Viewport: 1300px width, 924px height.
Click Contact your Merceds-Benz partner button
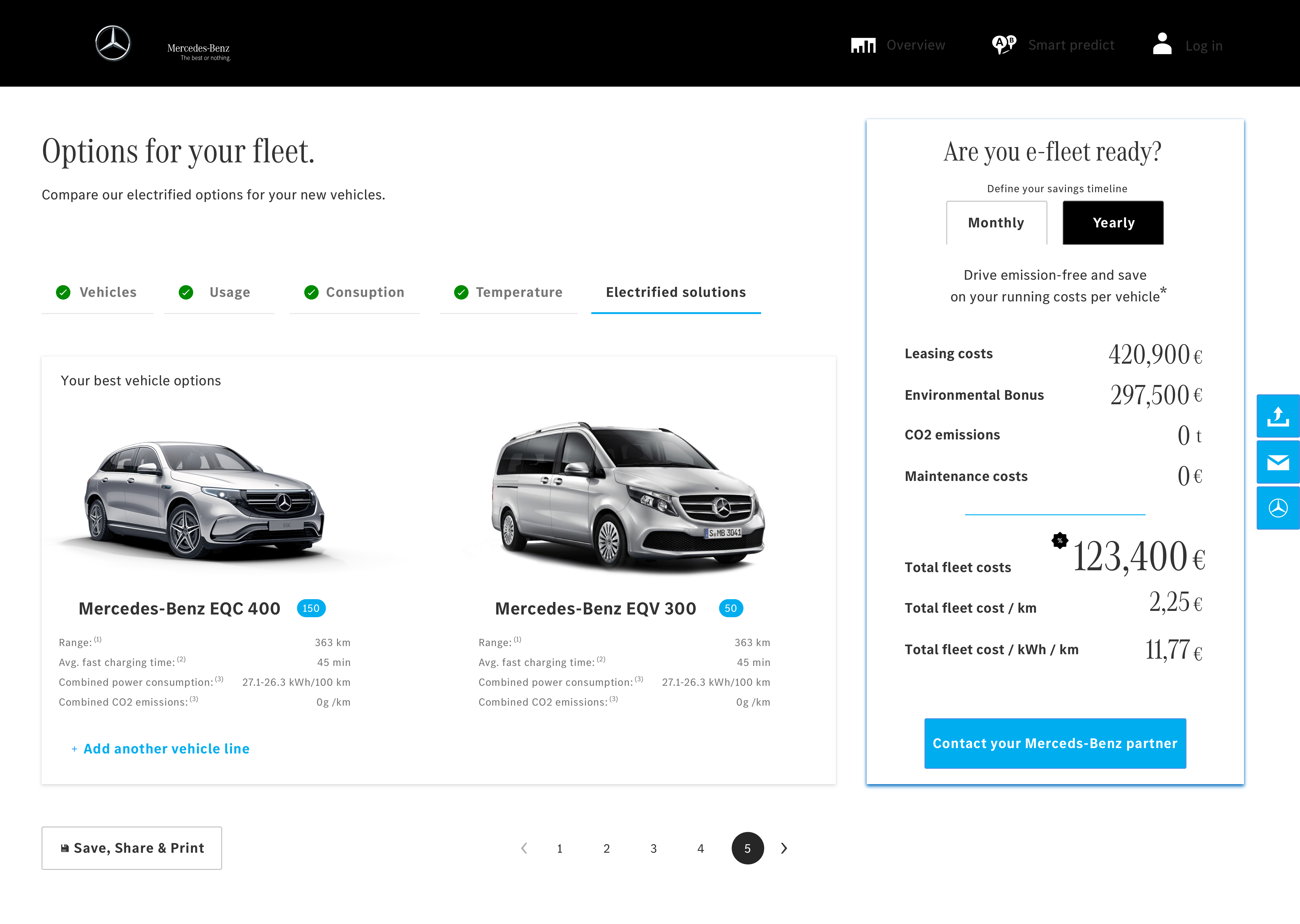pyautogui.click(x=1055, y=744)
